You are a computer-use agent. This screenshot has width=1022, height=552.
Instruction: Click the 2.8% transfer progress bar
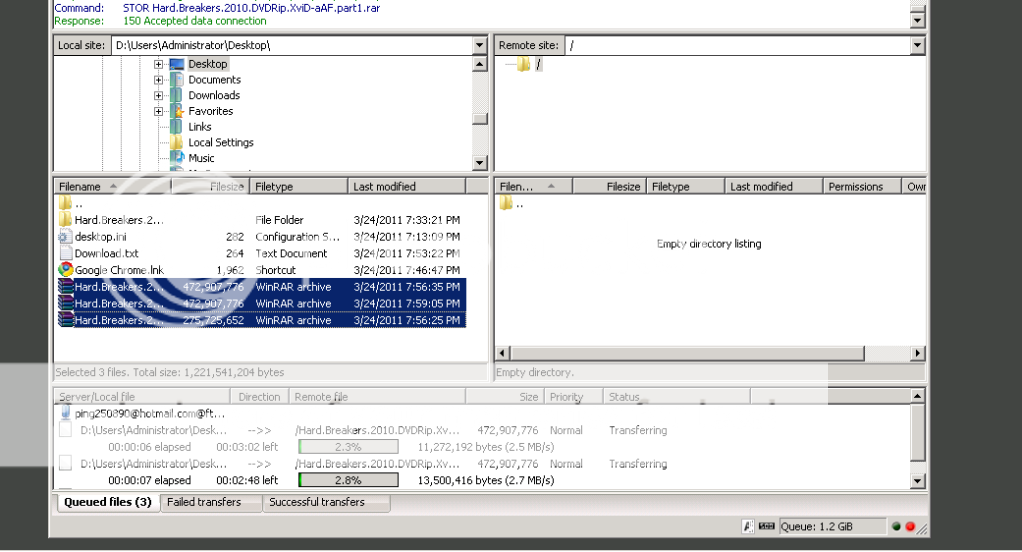[348, 480]
